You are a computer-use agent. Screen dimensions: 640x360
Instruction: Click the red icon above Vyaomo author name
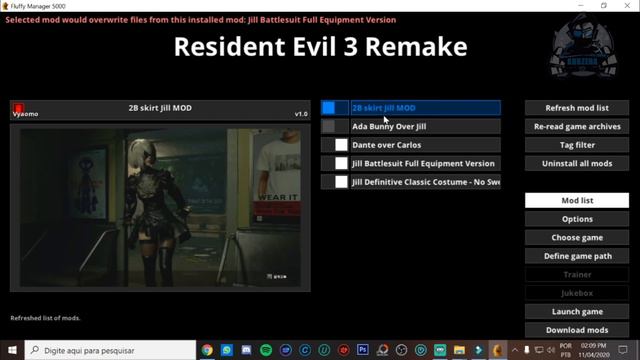pos(18,108)
